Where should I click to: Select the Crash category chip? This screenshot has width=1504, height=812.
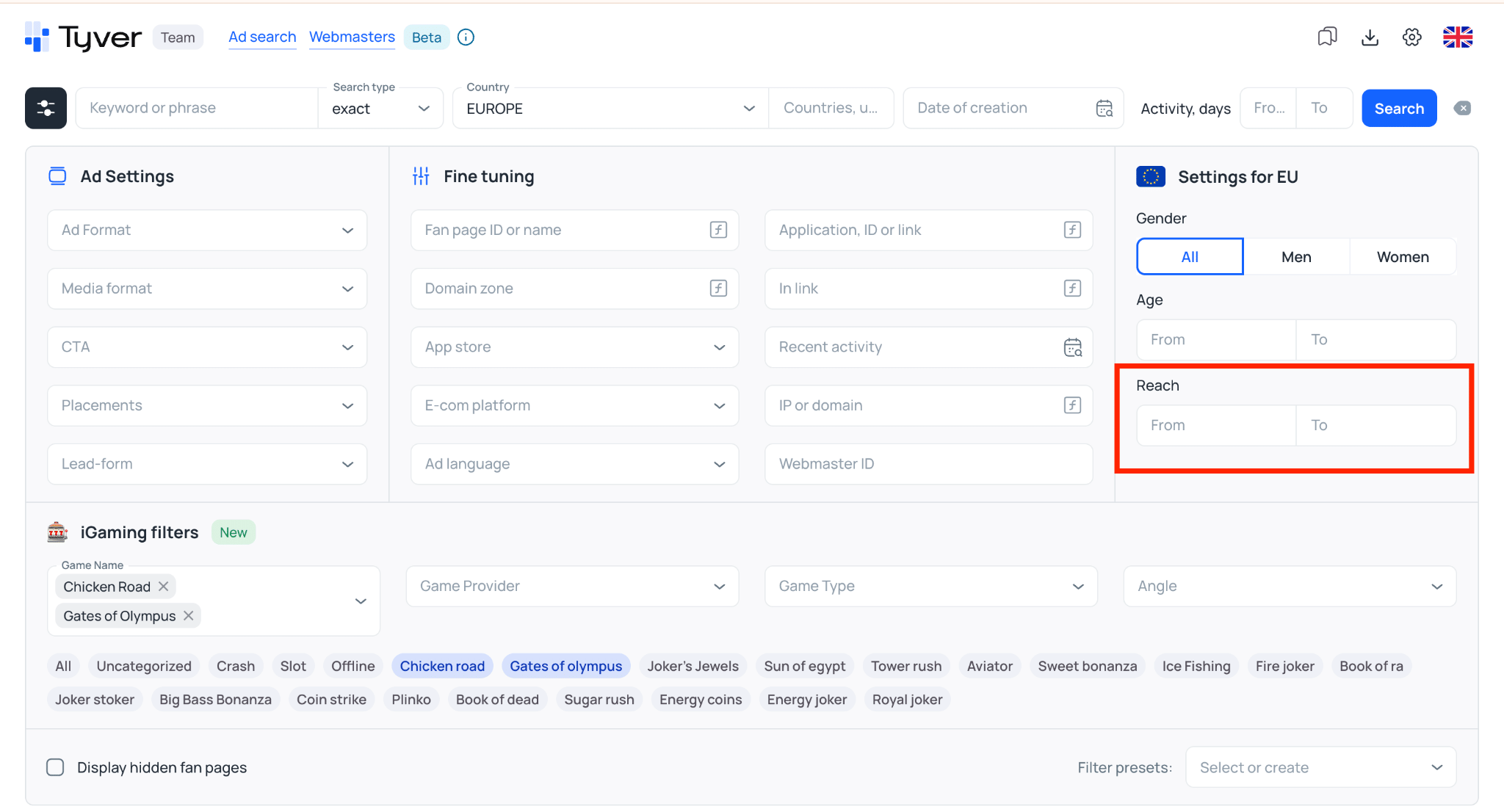pos(236,666)
